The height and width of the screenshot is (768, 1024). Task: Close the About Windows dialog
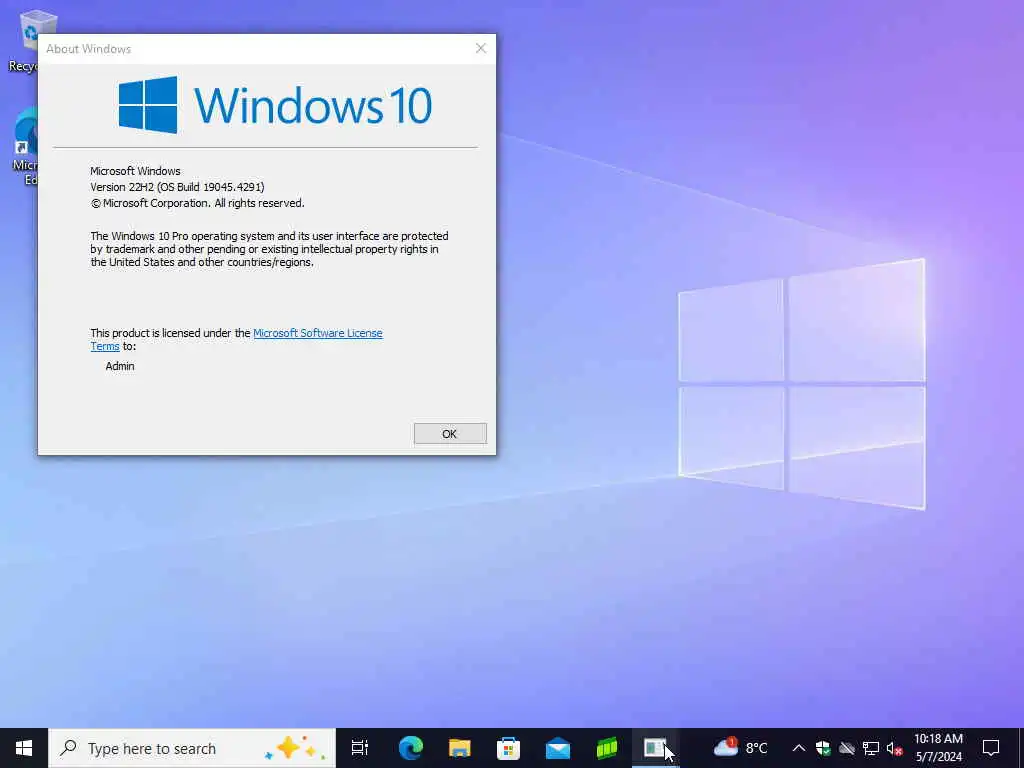(481, 48)
